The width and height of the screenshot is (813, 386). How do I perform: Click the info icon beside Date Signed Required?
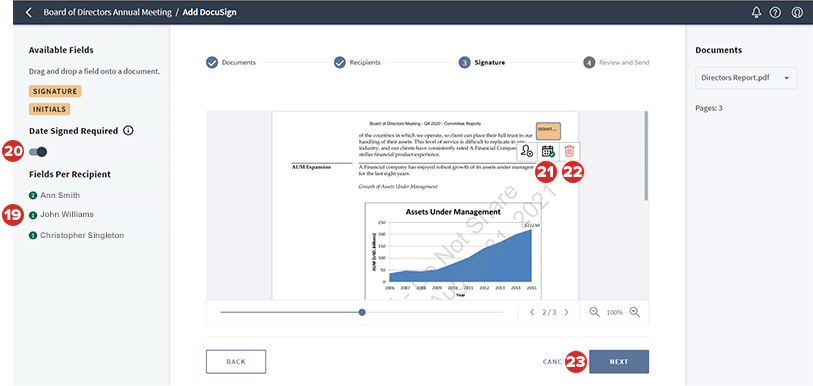point(129,131)
